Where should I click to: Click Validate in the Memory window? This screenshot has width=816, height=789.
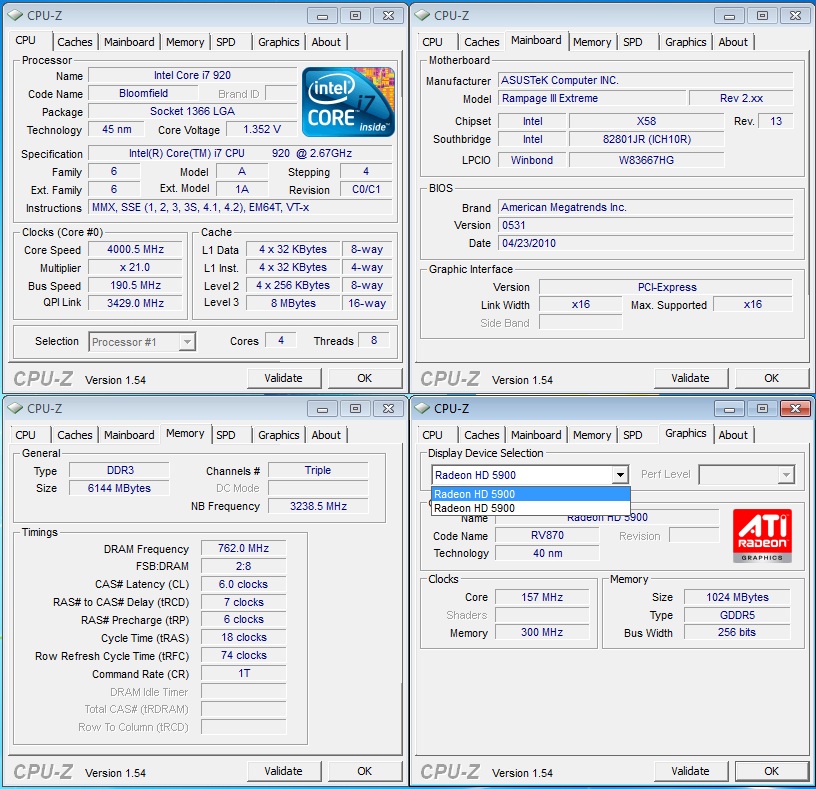pos(283,771)
